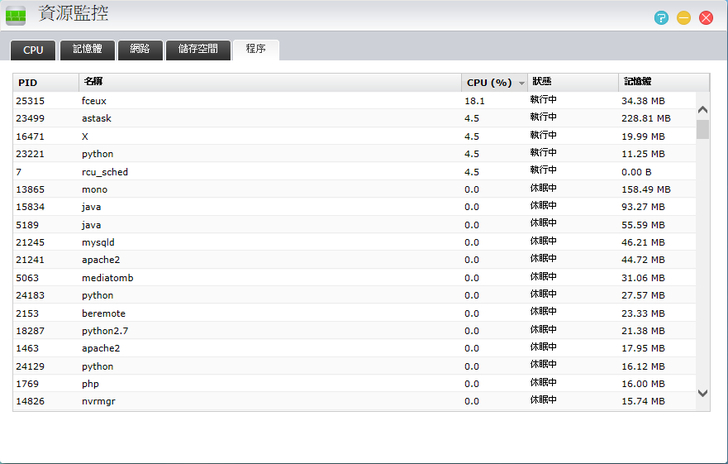Image resolution: width=728 pixels, height=464 pixels.
Task: Select the beremote process row
Action: 354,314
